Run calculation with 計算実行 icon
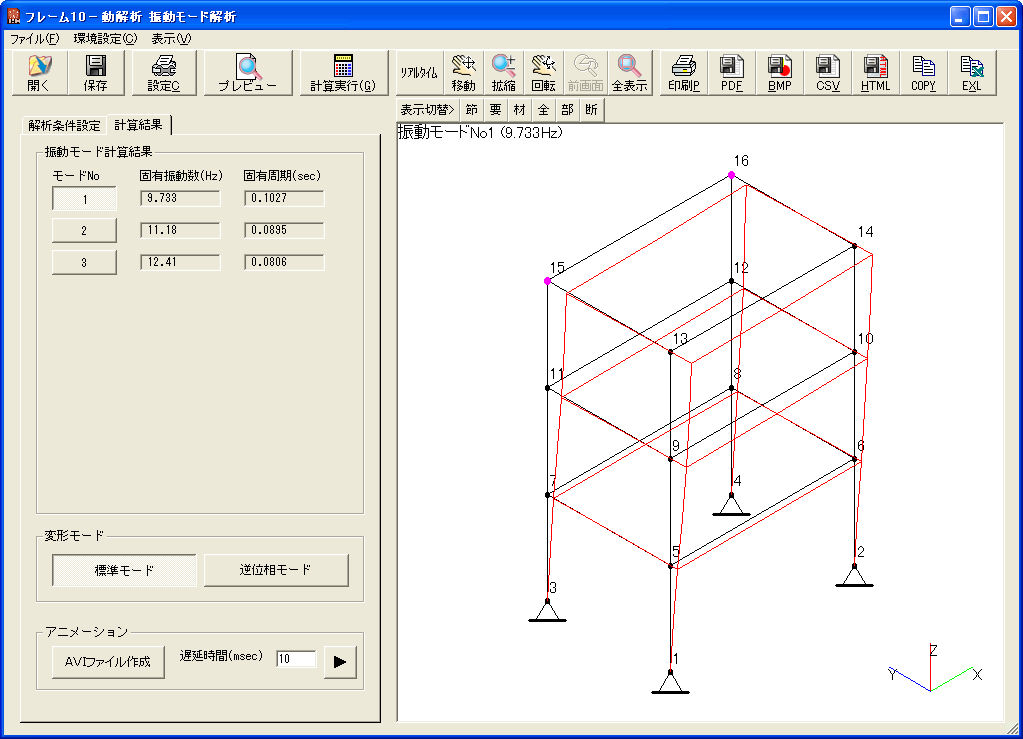1023x739 pixels. tap(342, 73)
